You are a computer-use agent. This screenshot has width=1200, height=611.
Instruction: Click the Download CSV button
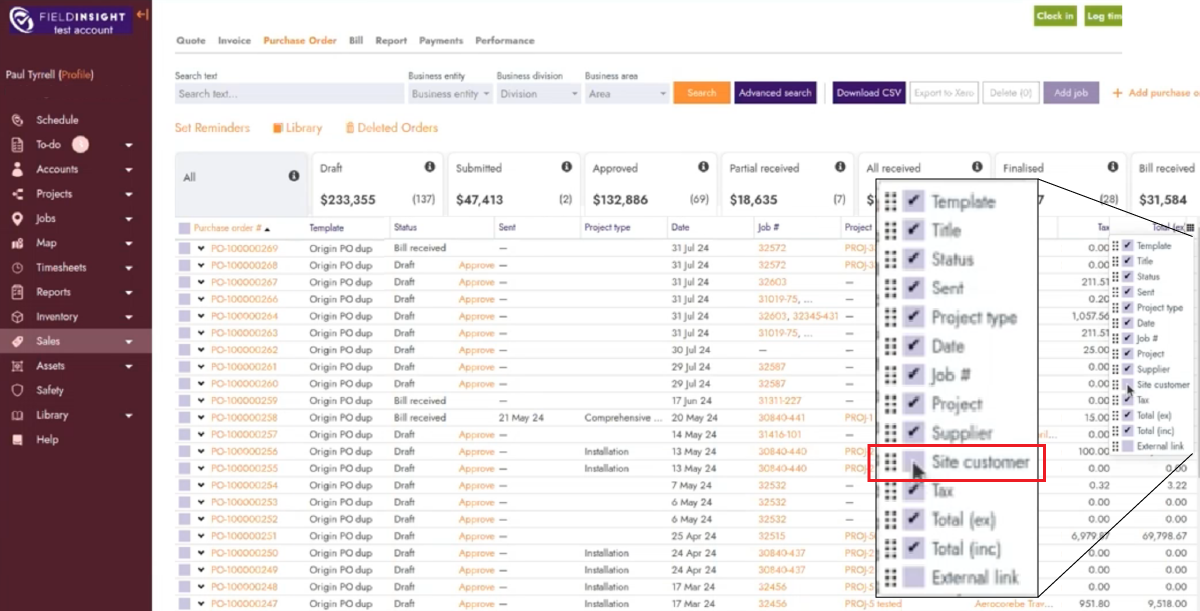[869, 93]
